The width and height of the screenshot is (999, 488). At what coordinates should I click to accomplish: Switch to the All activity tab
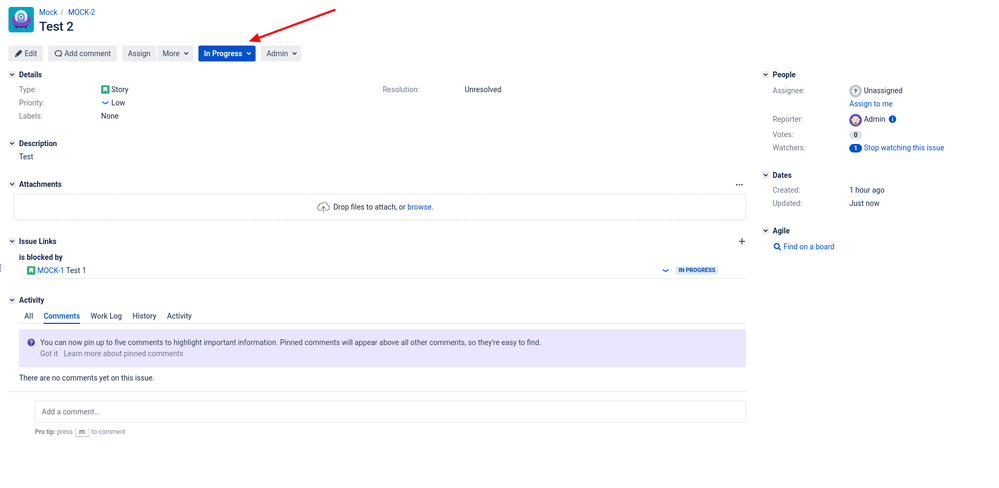pyautogui.click(x=29, y=316)
